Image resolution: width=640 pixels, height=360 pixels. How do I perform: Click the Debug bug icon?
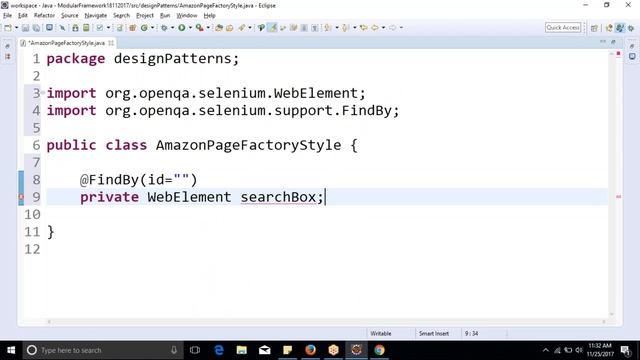164,28
